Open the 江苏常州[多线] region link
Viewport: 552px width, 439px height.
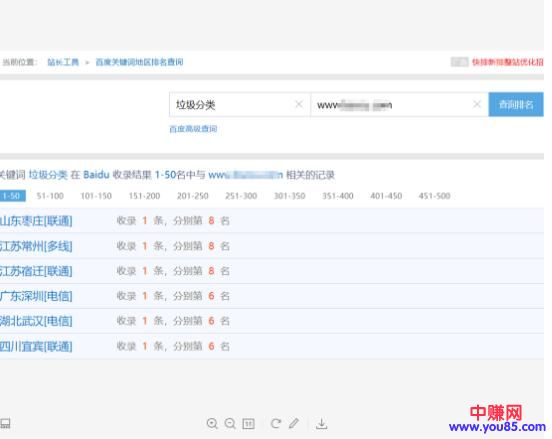[x=36, y=246]
